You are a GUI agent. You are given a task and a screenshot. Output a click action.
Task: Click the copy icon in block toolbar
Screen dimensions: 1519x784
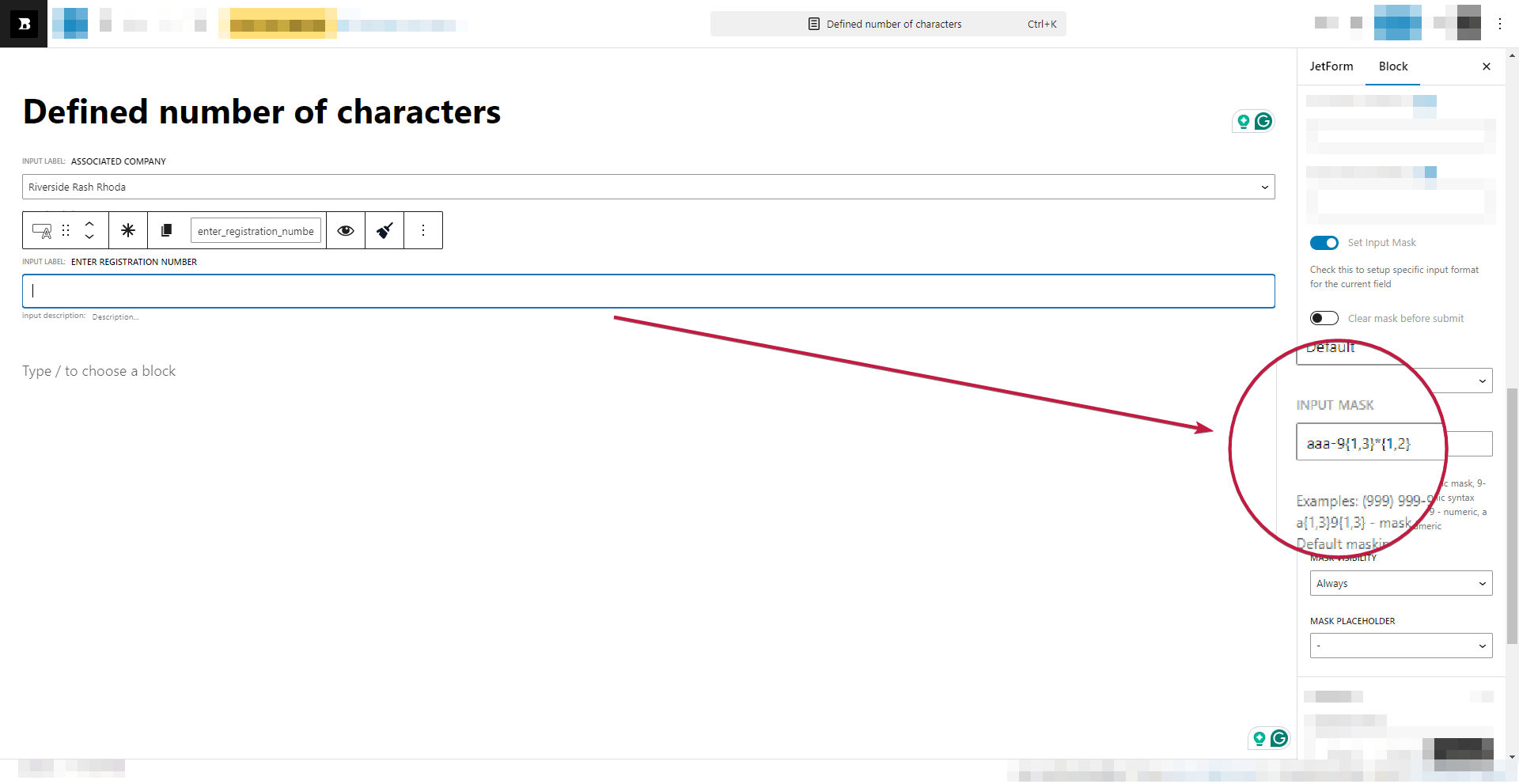click(166, 230)
